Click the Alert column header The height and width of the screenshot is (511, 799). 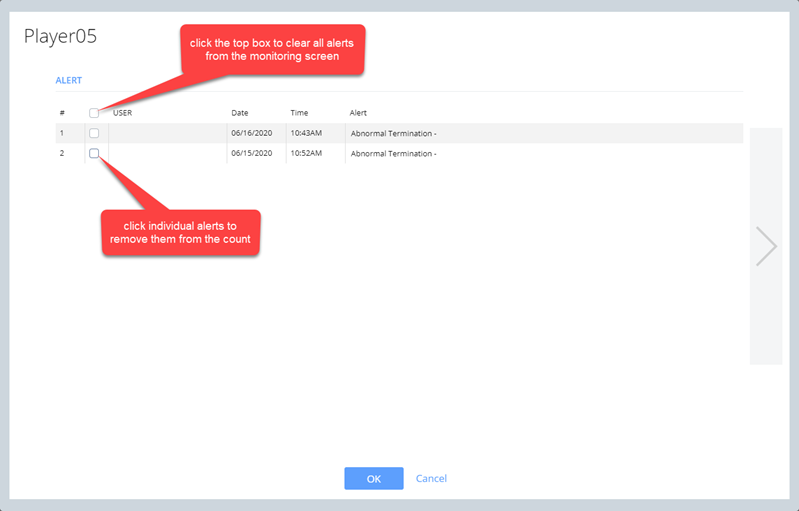pyautogui.click(x=358, y=113)
